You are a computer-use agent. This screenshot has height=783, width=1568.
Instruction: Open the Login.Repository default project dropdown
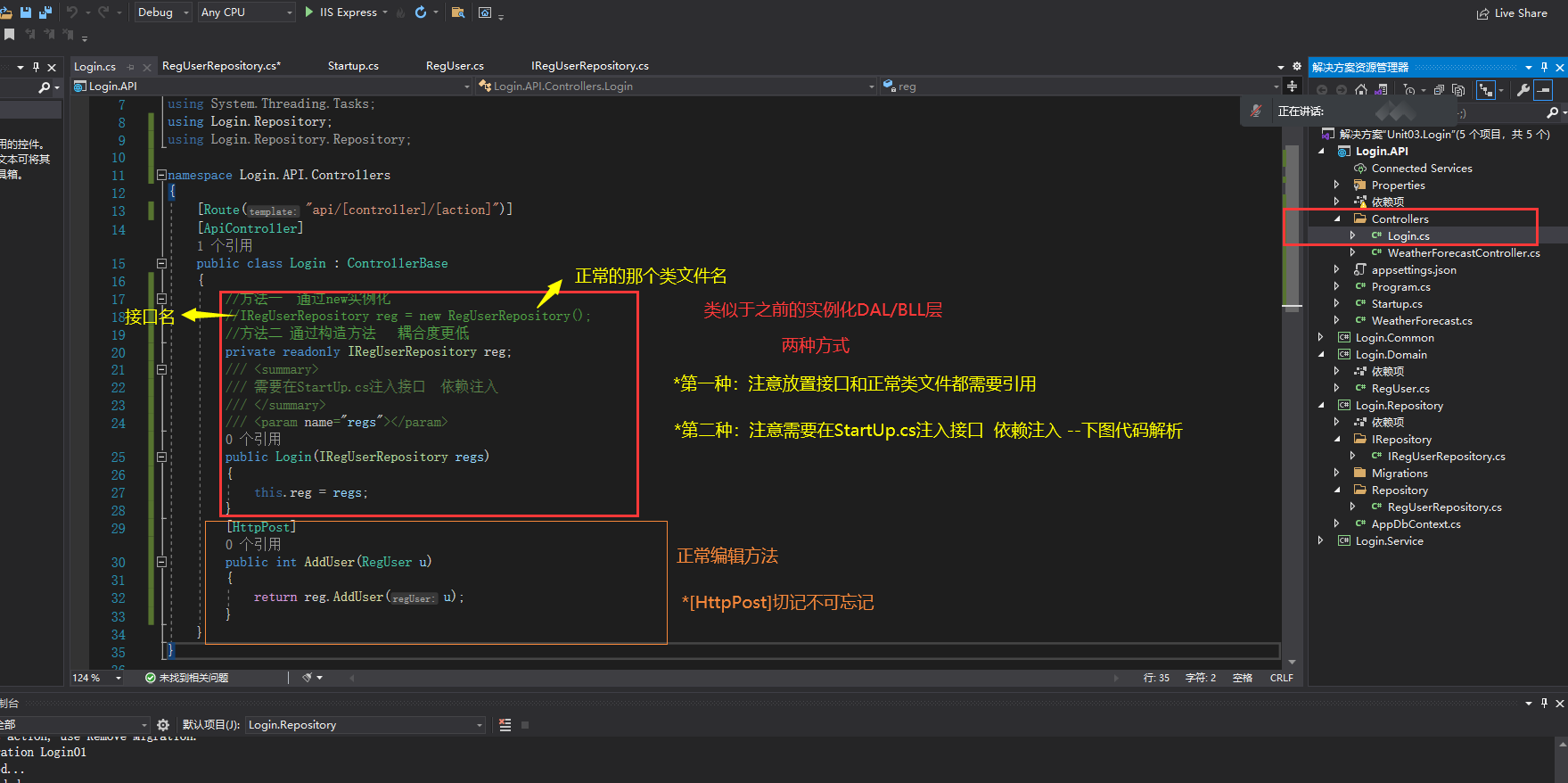pyautogui.click(x=365, y=725)
